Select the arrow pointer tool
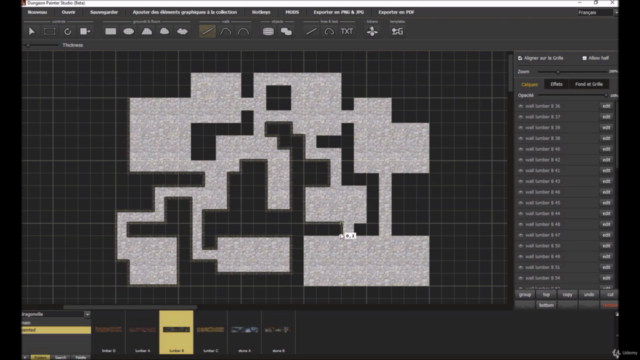Viewport: 640px width, 360px height. 31,31
